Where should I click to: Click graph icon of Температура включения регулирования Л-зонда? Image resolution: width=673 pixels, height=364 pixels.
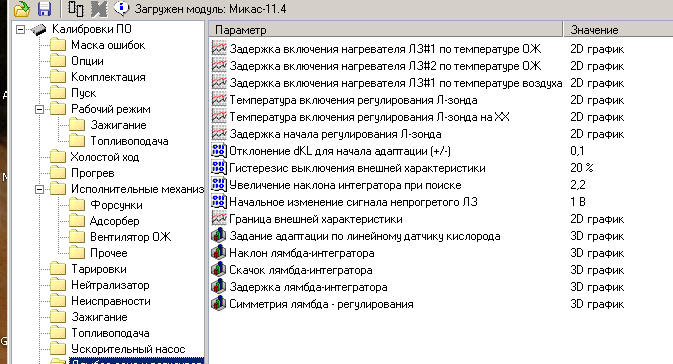pyautogui.click(x=219, y=100)
